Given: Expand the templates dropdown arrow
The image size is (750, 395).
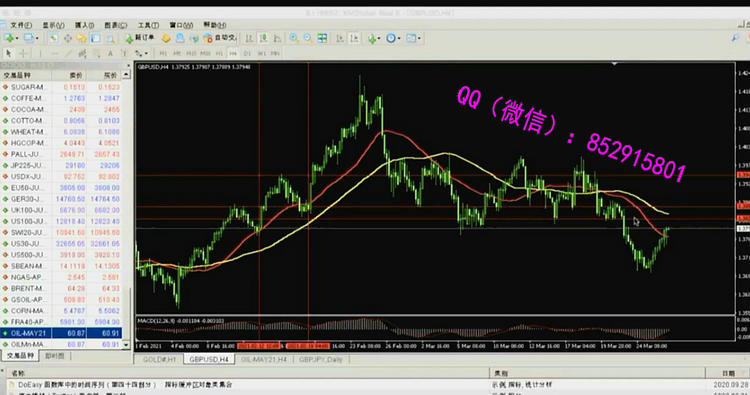Looking at the screenshot, I should coord(419,38).
